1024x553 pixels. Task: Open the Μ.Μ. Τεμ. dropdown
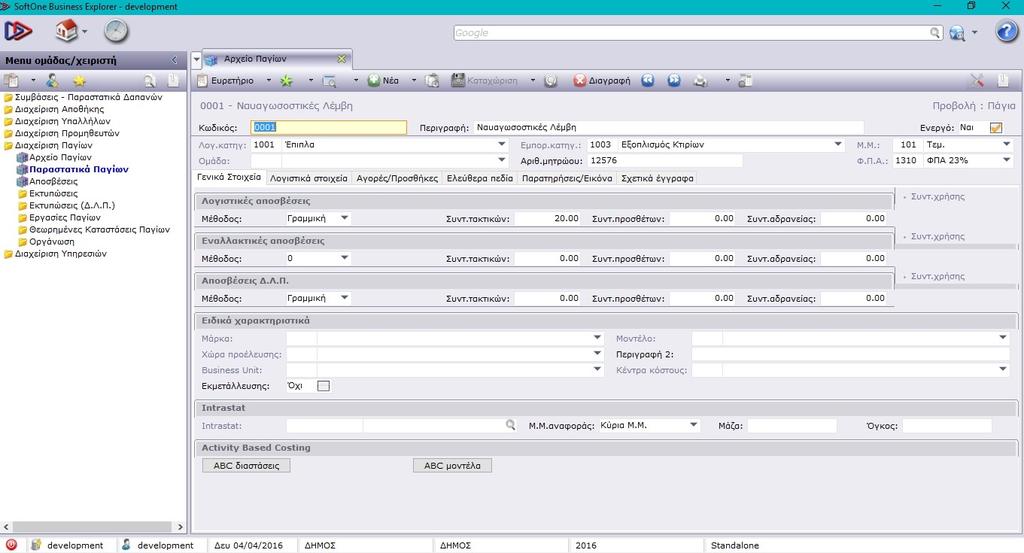click(x=1006, y=144)
